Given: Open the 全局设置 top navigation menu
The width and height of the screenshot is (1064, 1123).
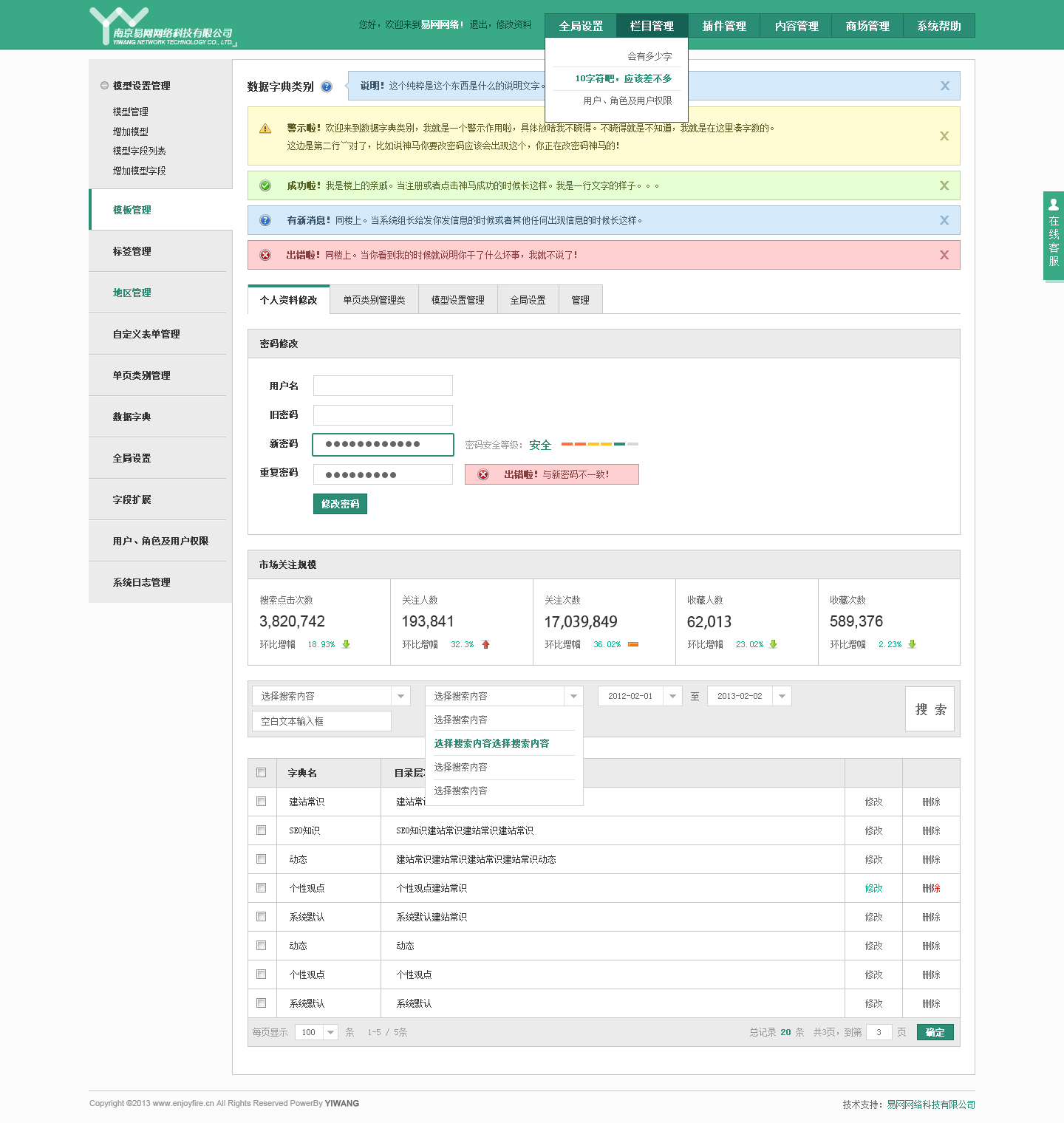Looking at the screenshot, I should 581,26.
